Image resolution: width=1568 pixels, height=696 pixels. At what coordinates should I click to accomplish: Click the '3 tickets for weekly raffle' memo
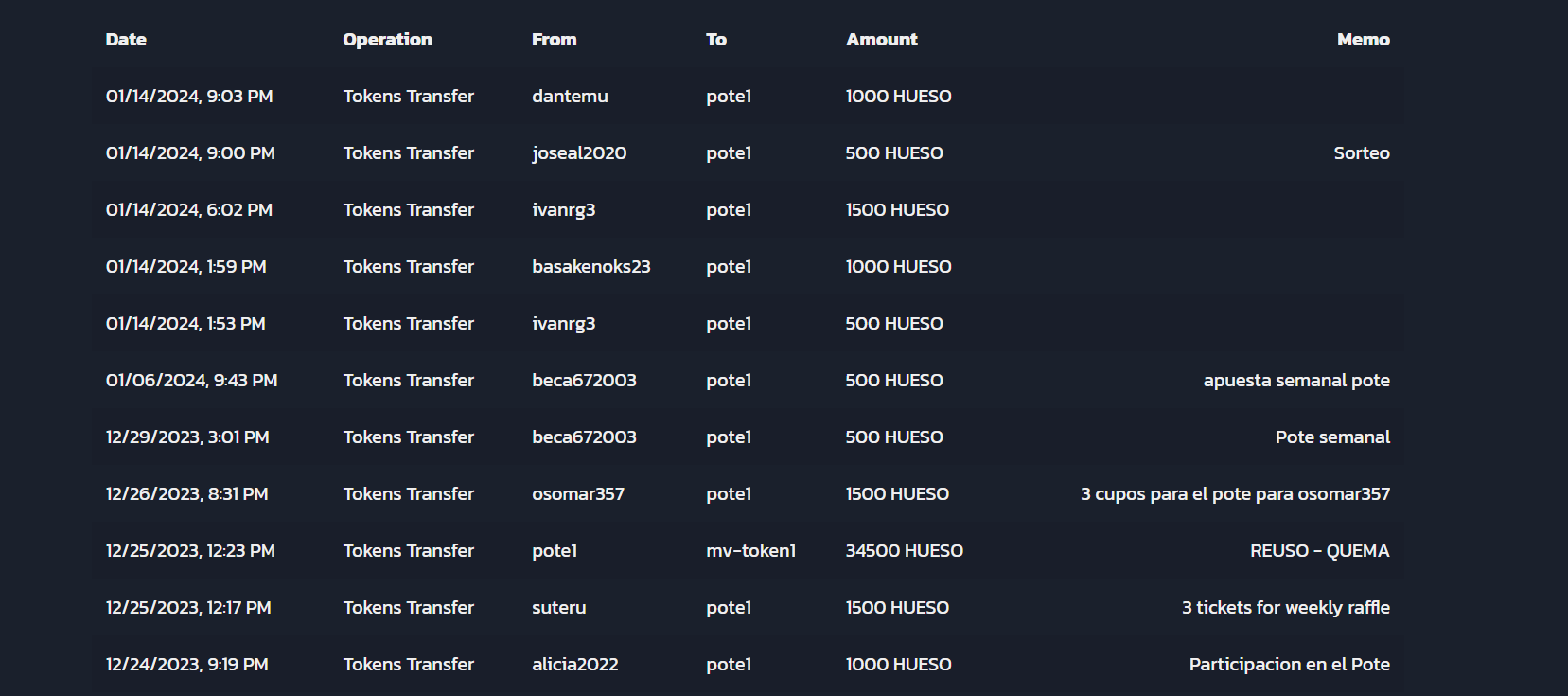coord(1285,608)
